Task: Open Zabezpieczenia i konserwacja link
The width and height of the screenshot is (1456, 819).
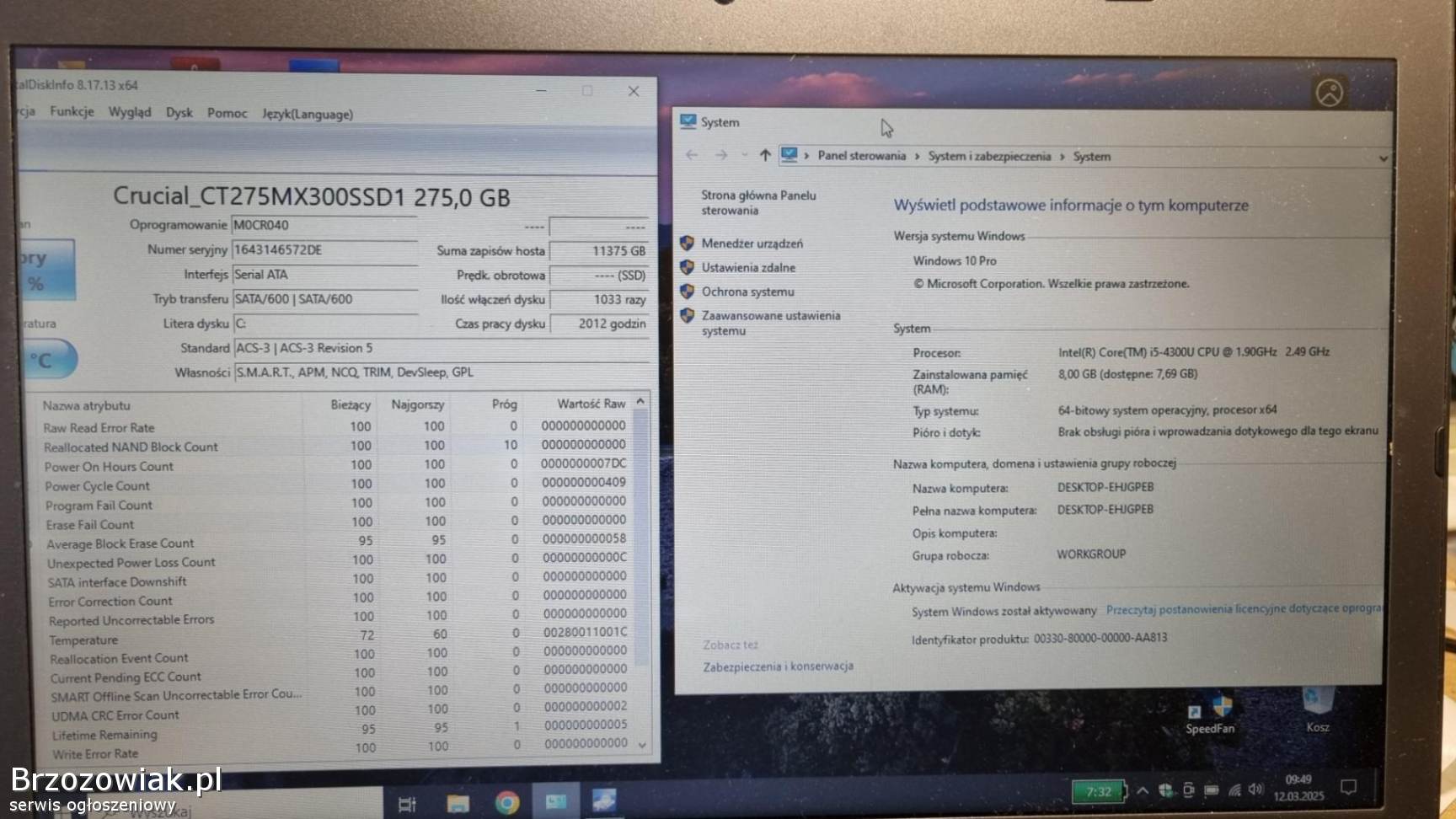Action: click(778, 666)
